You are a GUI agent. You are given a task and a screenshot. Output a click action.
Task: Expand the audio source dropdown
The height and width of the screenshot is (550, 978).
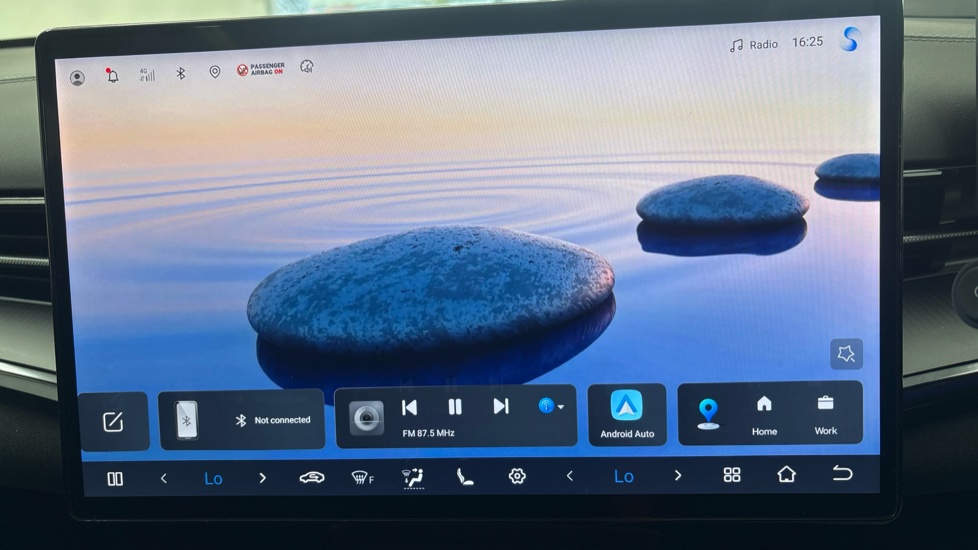[x=551, y=406]
